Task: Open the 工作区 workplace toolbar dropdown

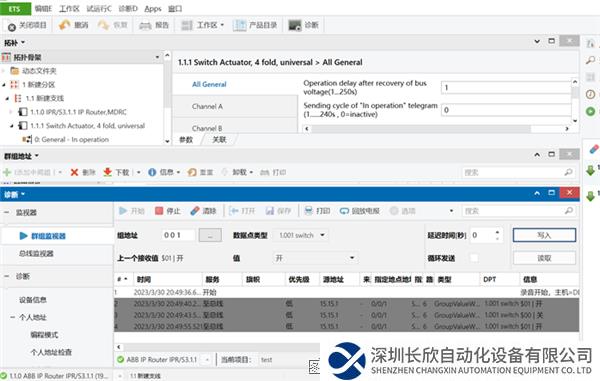Action: click(x=222, y=26)
